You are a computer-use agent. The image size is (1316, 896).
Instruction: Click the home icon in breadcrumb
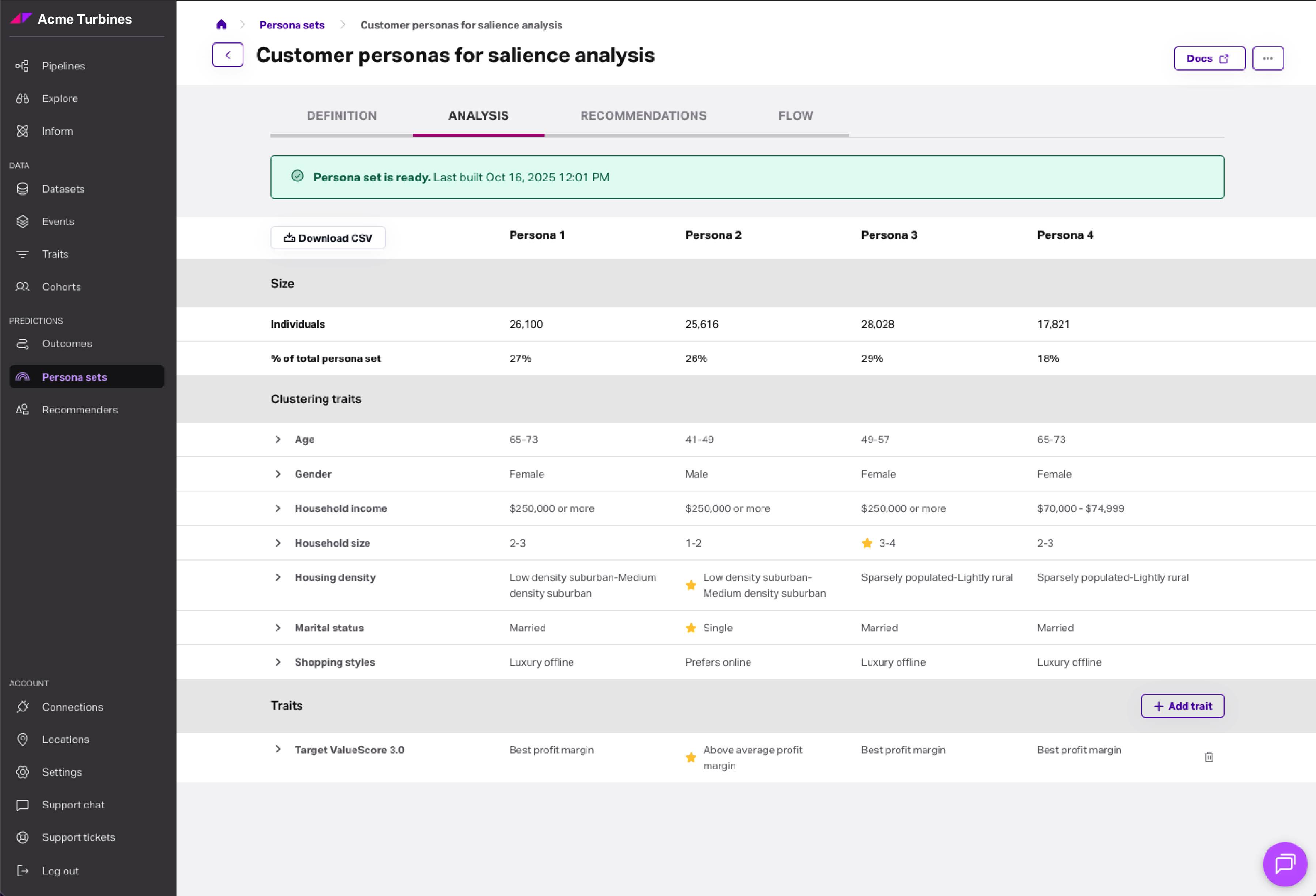[221, 24]
